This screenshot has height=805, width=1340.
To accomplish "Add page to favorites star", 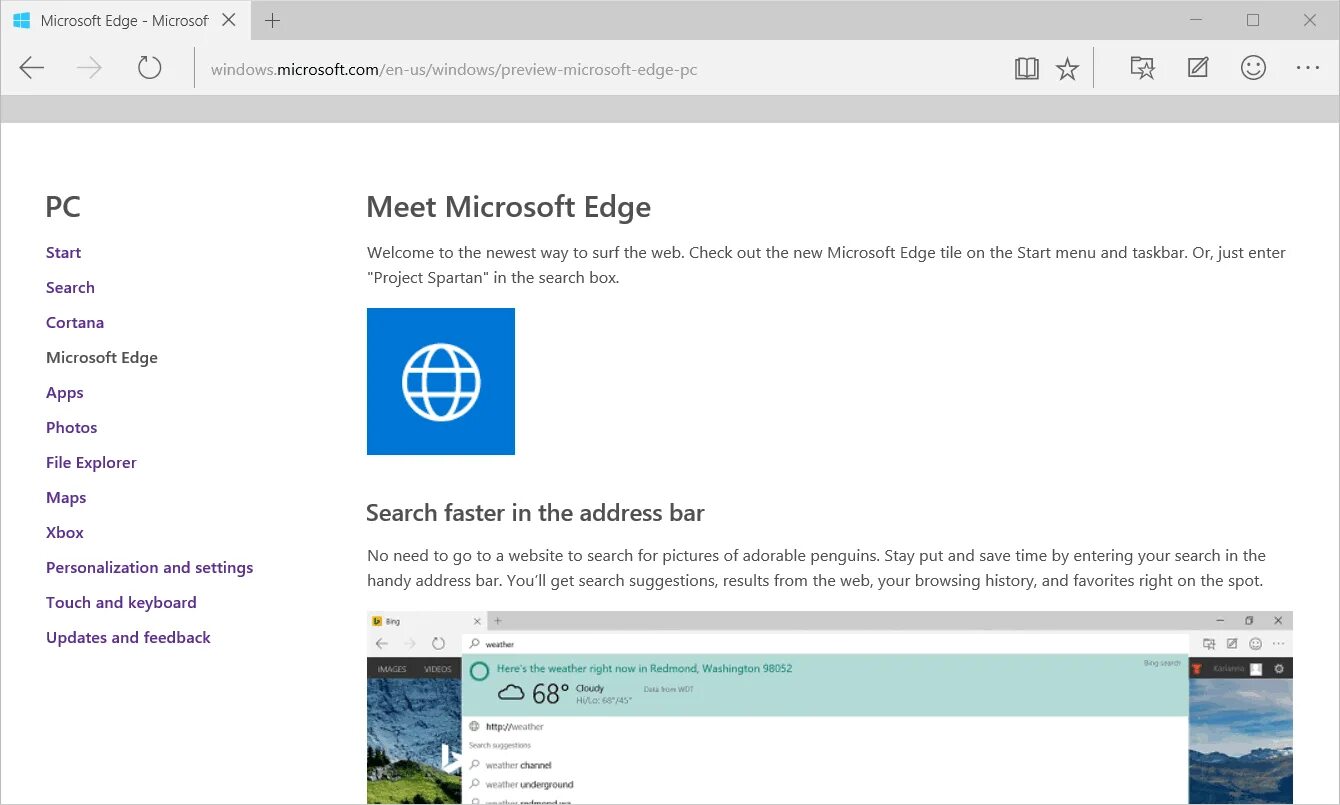I will click(x=1068, y=68).
